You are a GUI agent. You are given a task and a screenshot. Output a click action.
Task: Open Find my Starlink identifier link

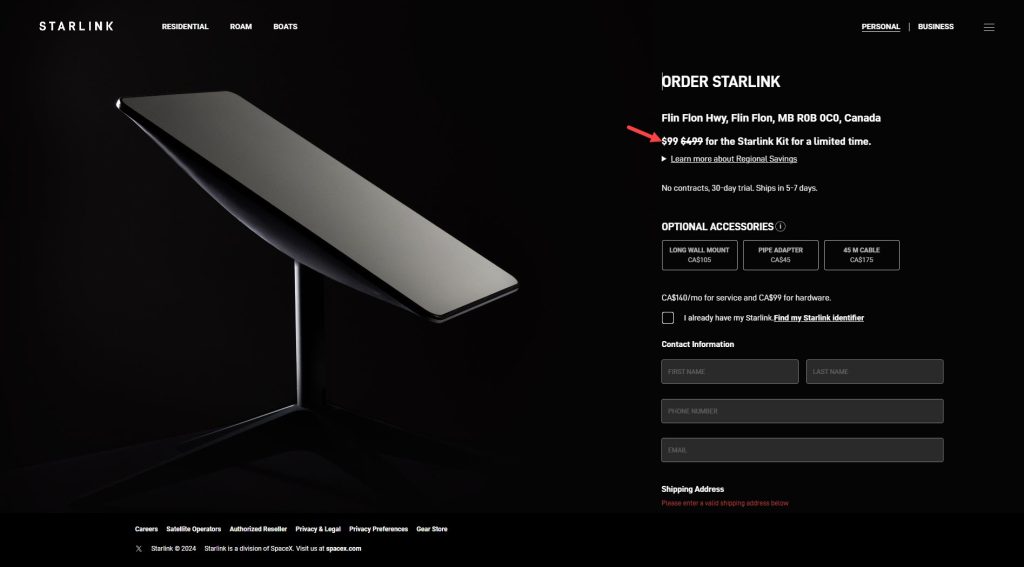819,318
